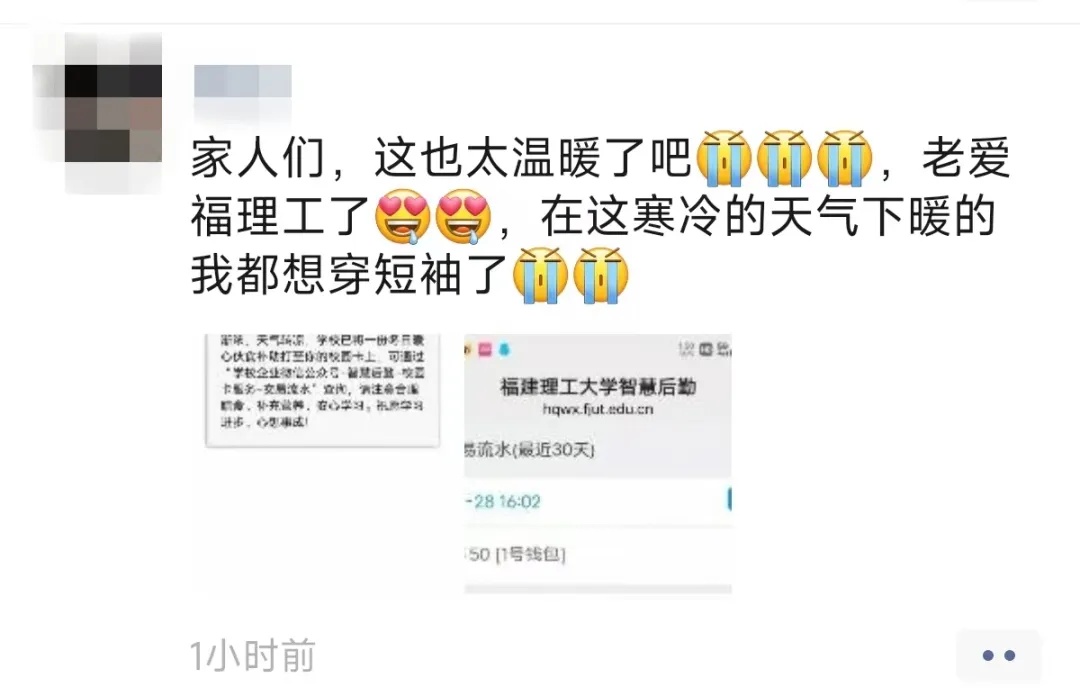Tap the pink icon in the screenshot's status bar

click(485, 350)
